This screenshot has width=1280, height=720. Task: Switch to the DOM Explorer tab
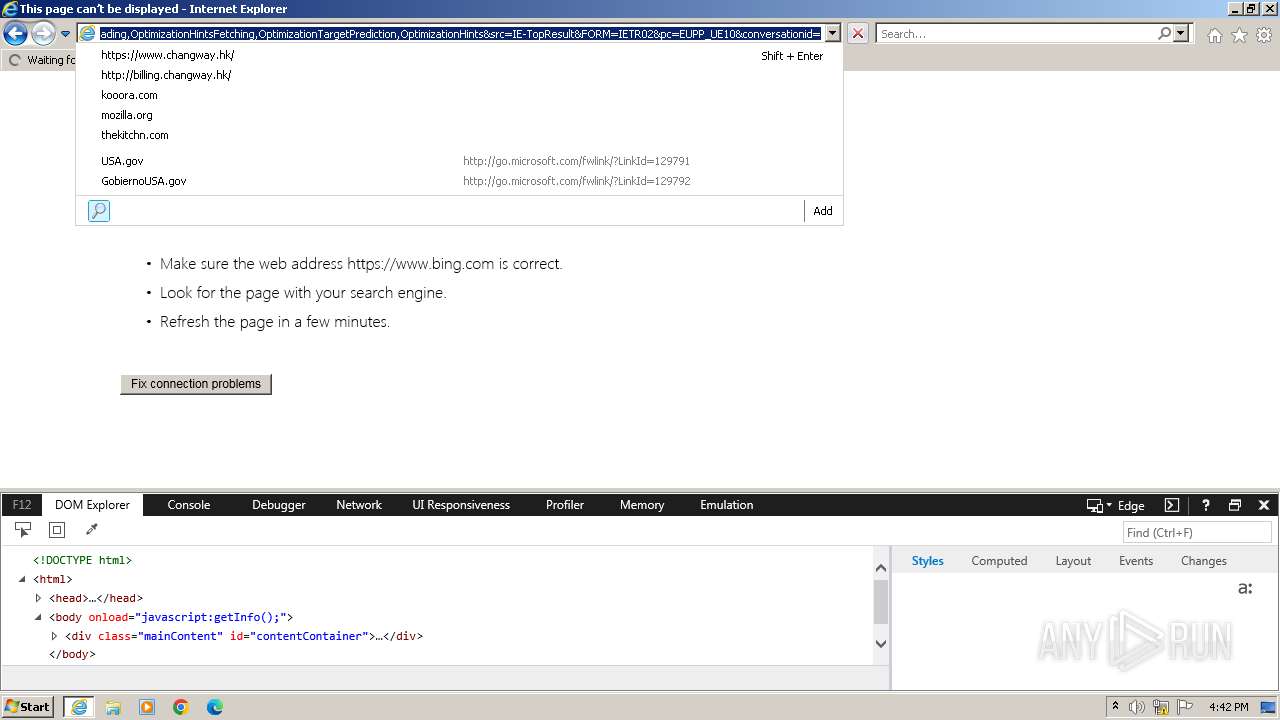(92, 505)
